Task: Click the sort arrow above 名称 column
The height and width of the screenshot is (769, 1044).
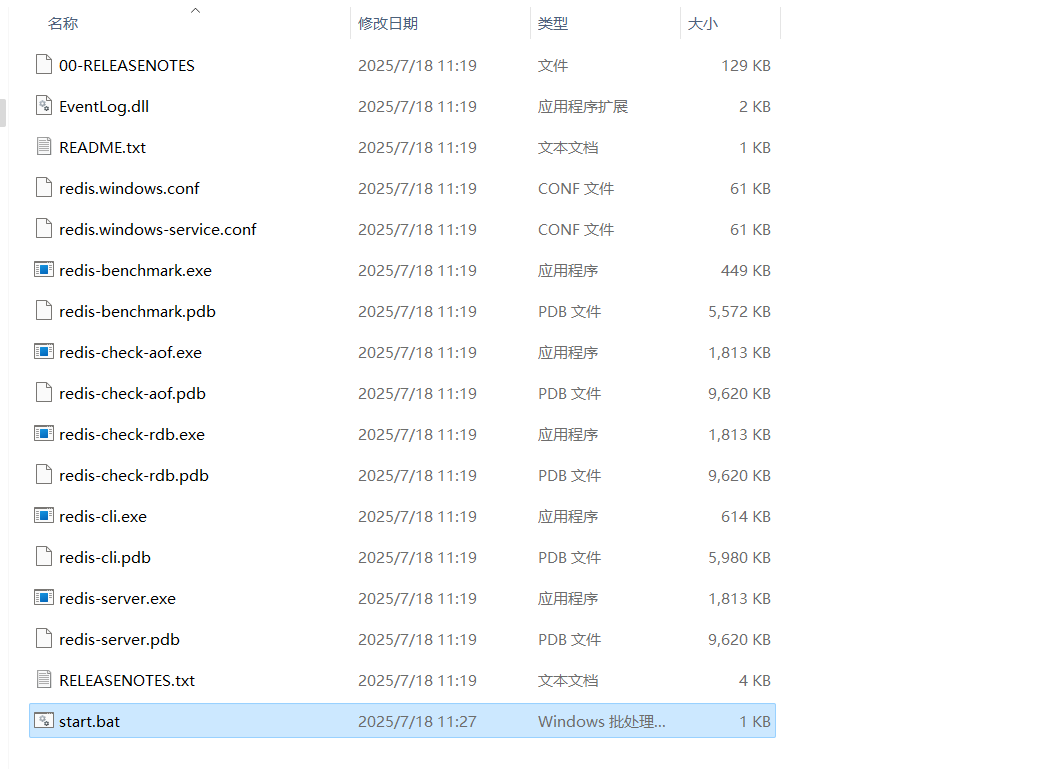Action: [x=195, y=10]
